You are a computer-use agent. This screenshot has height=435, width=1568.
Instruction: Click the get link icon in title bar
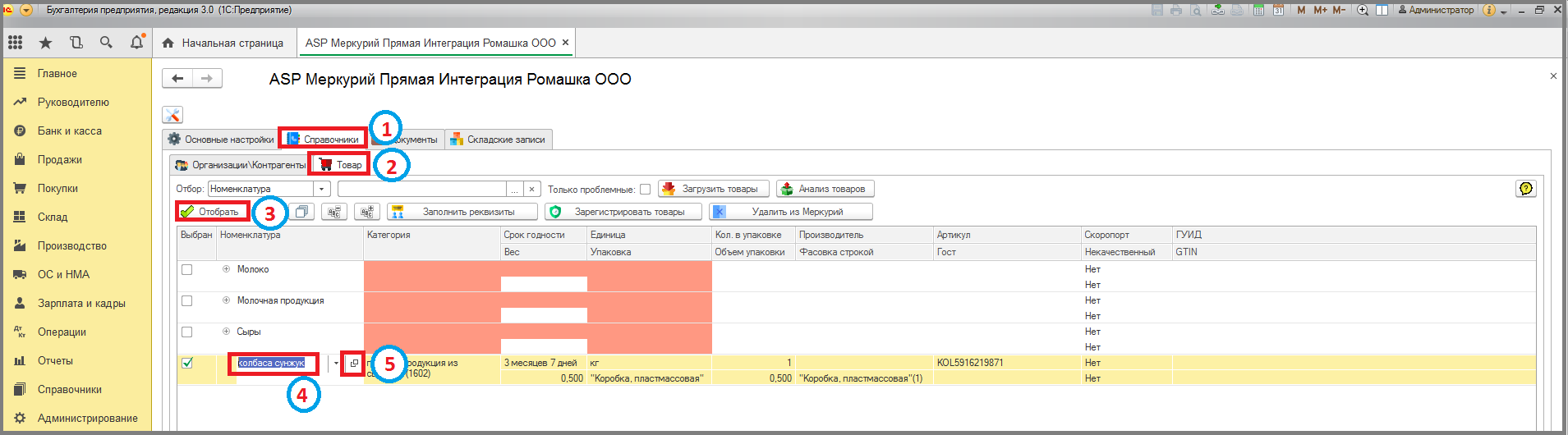click(1217, 10)
